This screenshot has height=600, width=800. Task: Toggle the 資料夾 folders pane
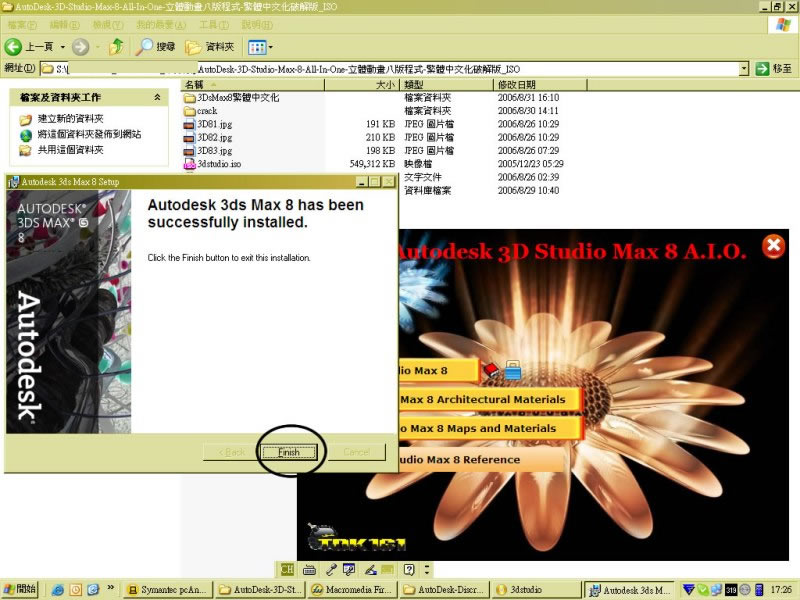pyautogui.click(x=210, y=47)
